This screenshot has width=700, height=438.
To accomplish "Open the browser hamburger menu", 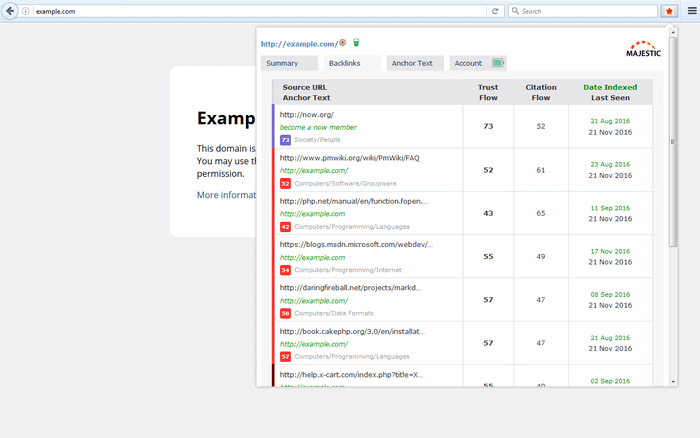I will (x=692, y=11).
